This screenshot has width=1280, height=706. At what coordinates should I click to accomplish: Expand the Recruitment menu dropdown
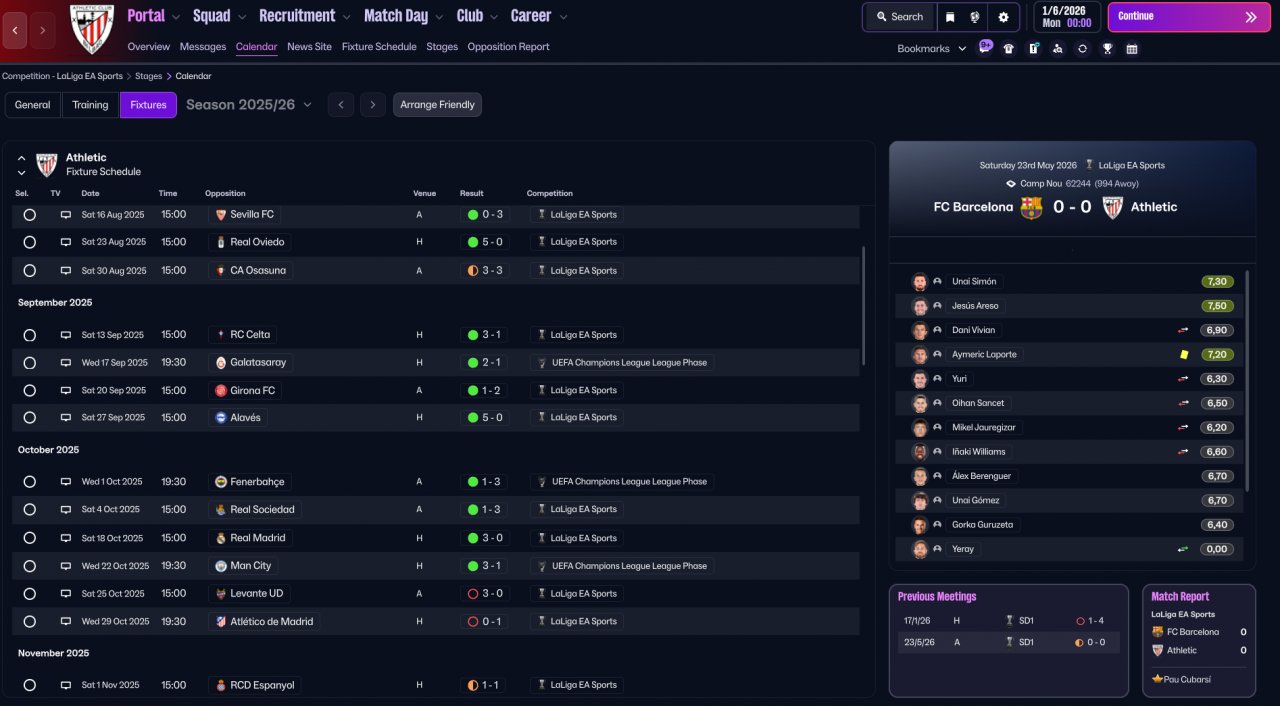coord(346,17)
